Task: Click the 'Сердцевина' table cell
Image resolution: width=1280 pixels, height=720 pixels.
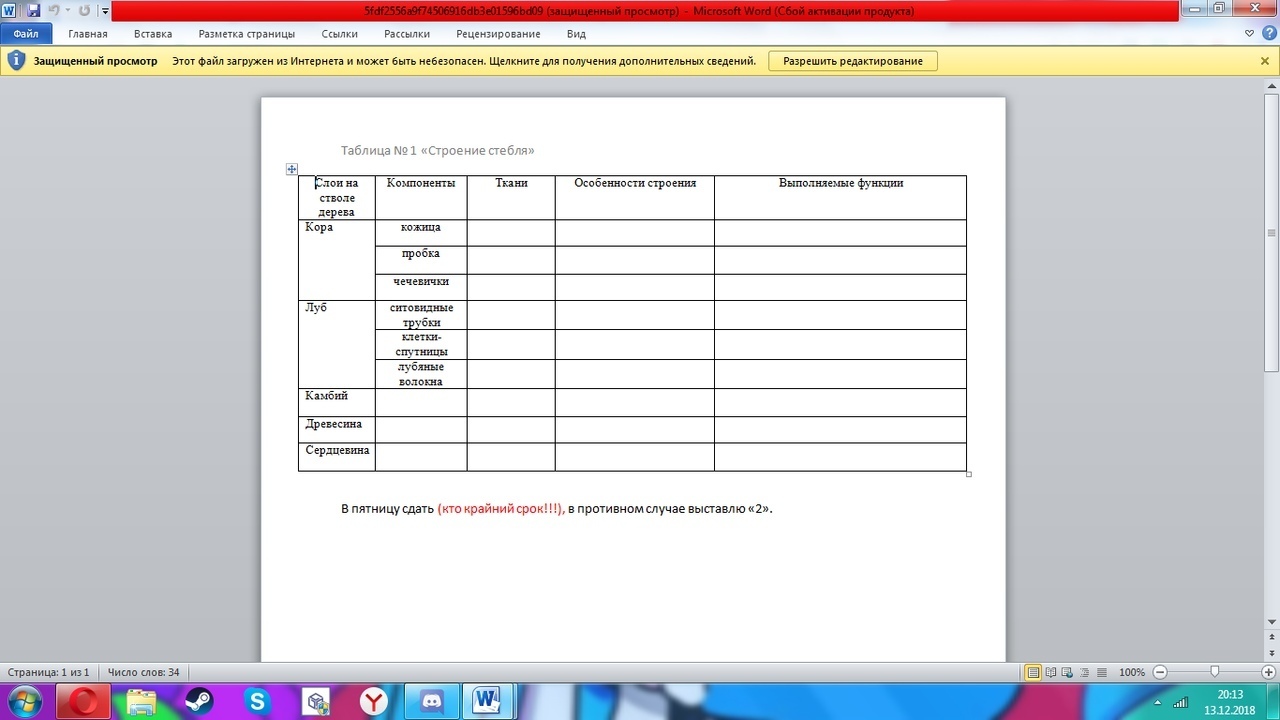Action: point(337,456)
